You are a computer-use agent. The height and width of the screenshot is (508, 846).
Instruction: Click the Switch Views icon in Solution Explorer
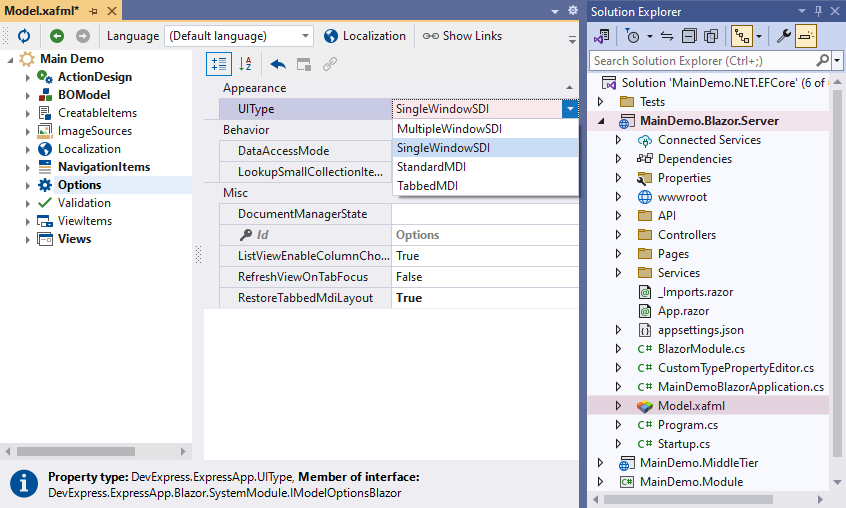(601, 36)
